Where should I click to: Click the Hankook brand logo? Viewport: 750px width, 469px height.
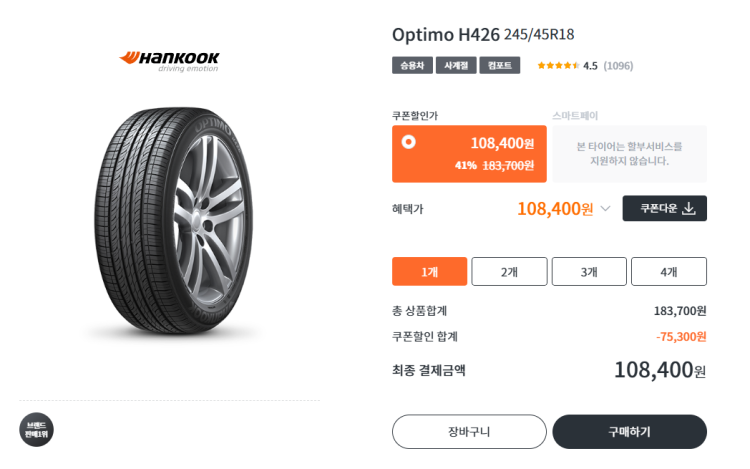coord(169,59)
